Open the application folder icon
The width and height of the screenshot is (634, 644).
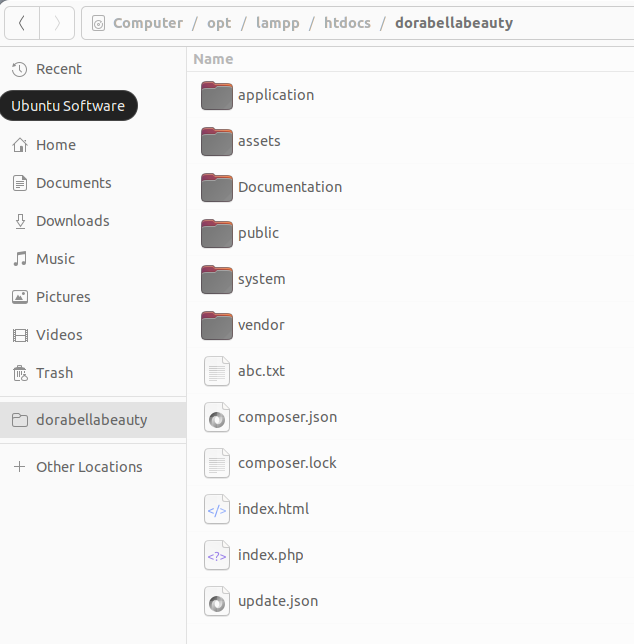216,96
